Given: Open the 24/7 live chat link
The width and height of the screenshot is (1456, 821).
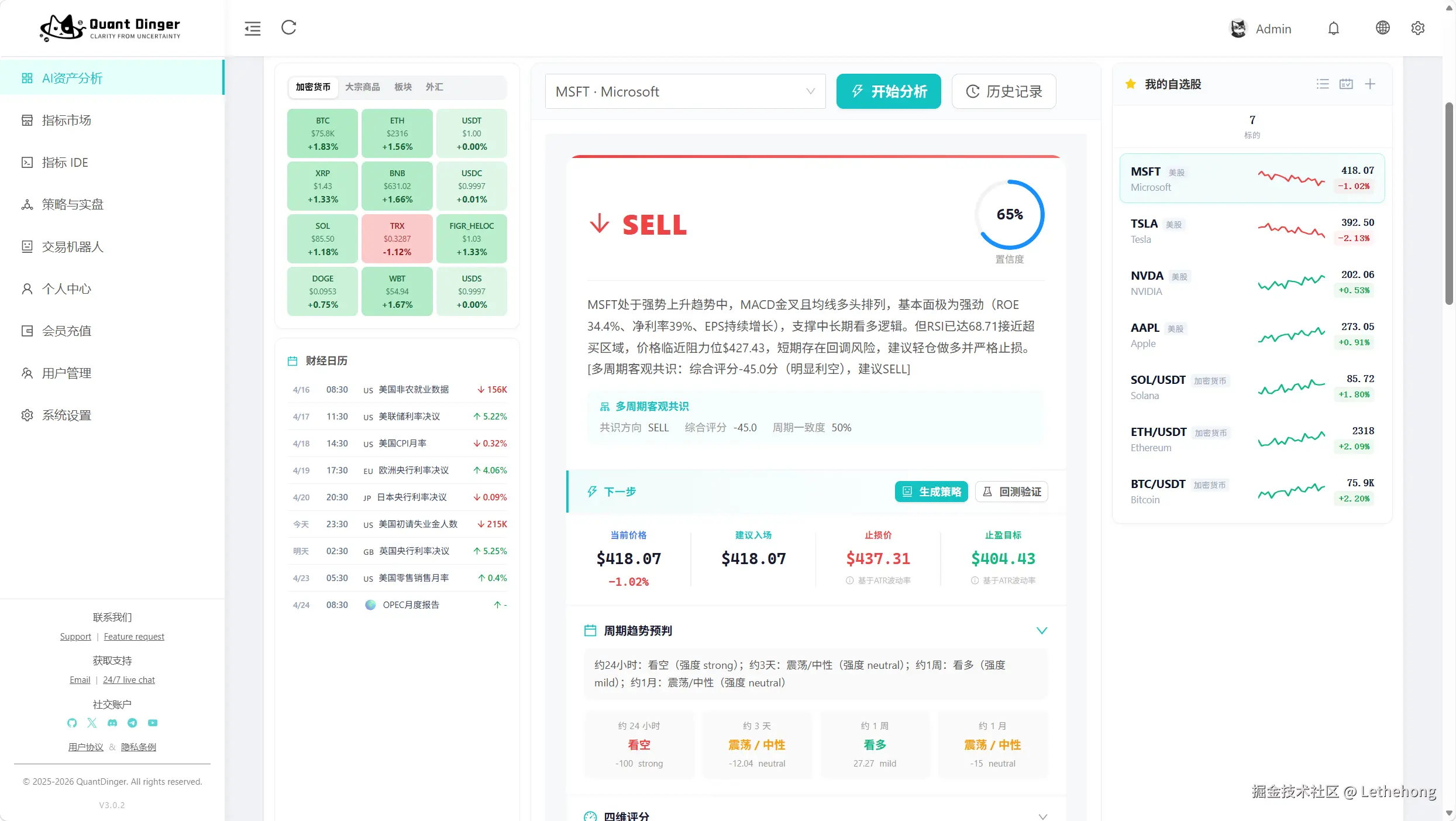Looking at the screenshot, I should click(x=129, y=680).
